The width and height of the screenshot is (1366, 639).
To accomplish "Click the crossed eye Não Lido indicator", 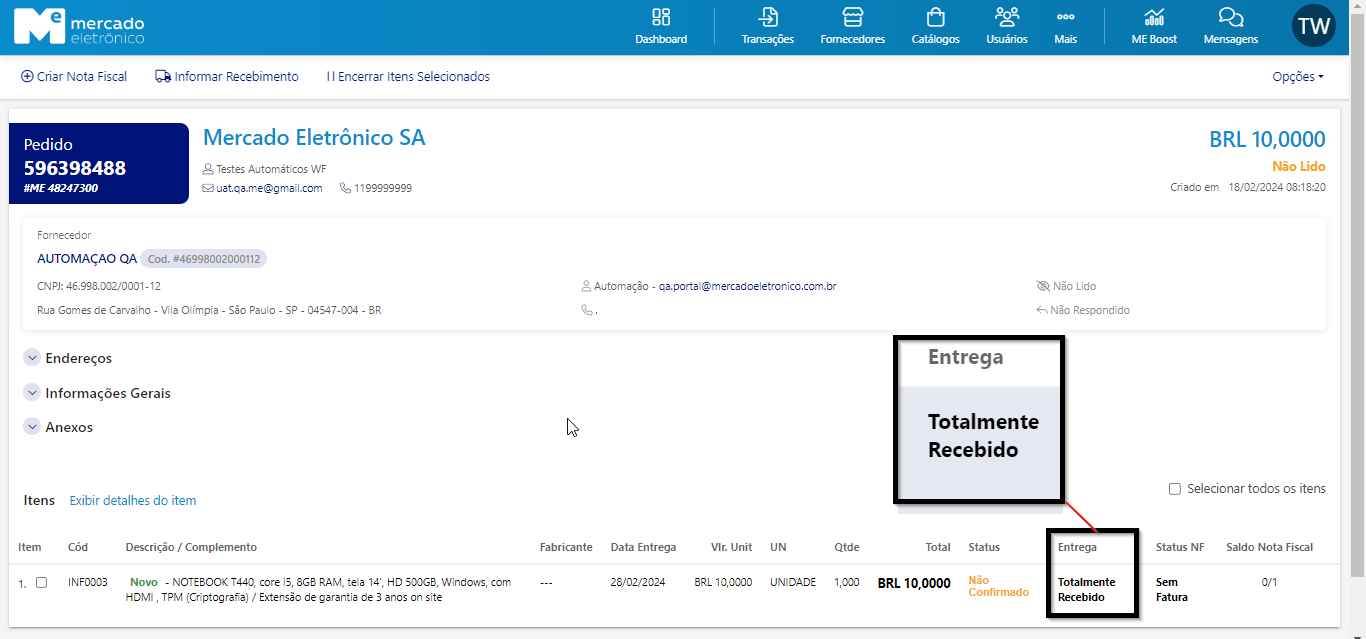I will click(x=1066, y=286).
